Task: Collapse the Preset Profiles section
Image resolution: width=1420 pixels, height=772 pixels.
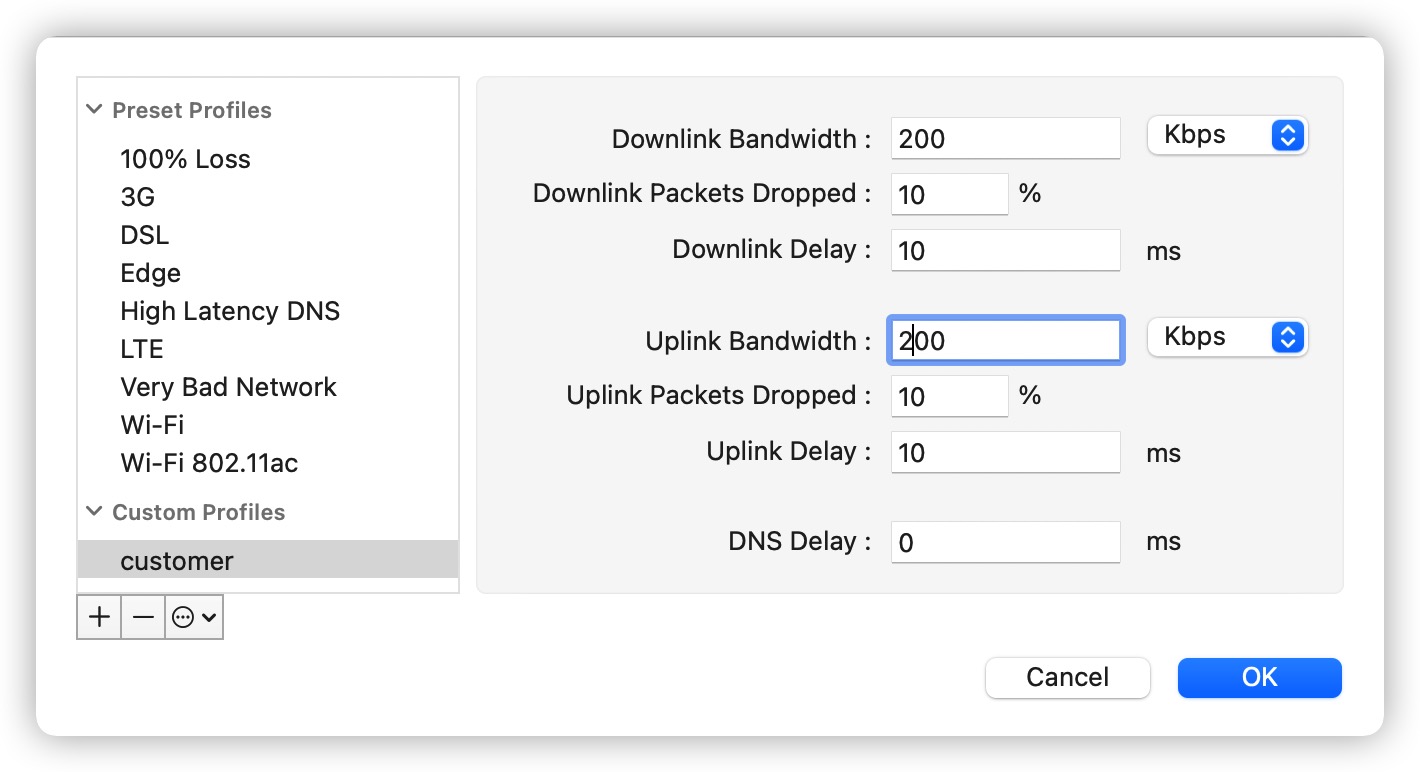Action: point(94,110)
